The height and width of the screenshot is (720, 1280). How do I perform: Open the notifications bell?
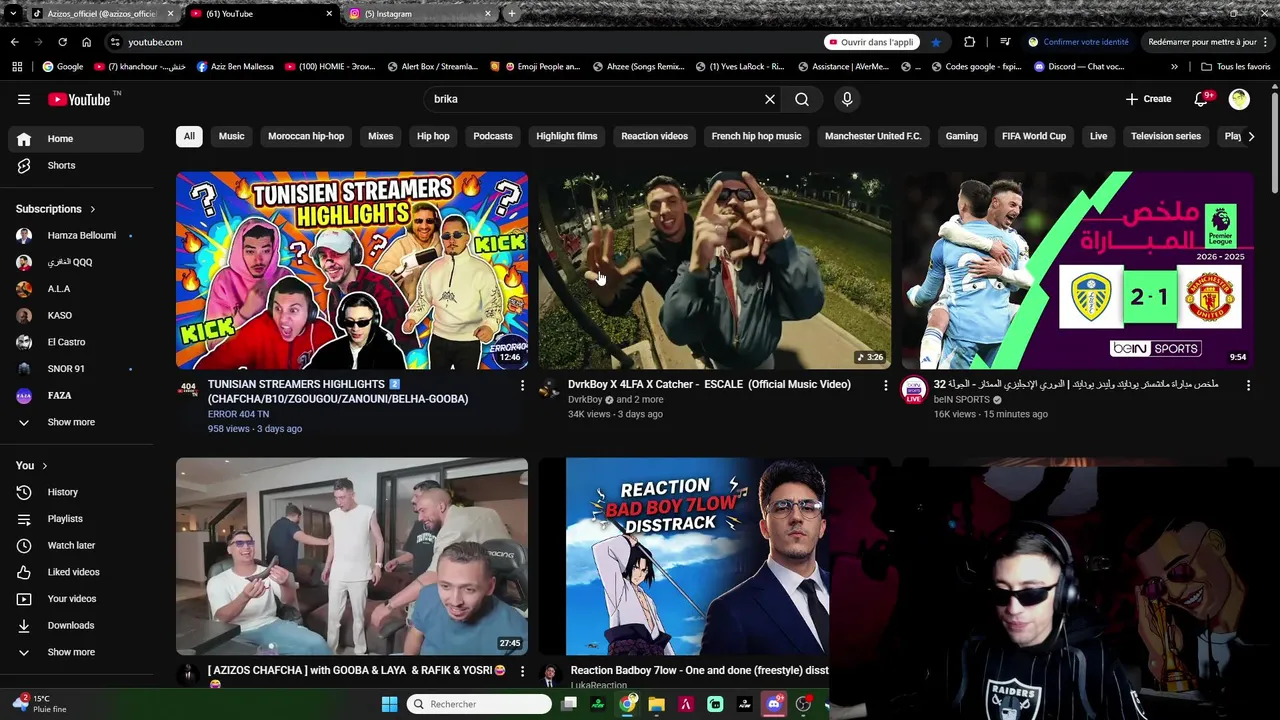tap(1202, 99)
